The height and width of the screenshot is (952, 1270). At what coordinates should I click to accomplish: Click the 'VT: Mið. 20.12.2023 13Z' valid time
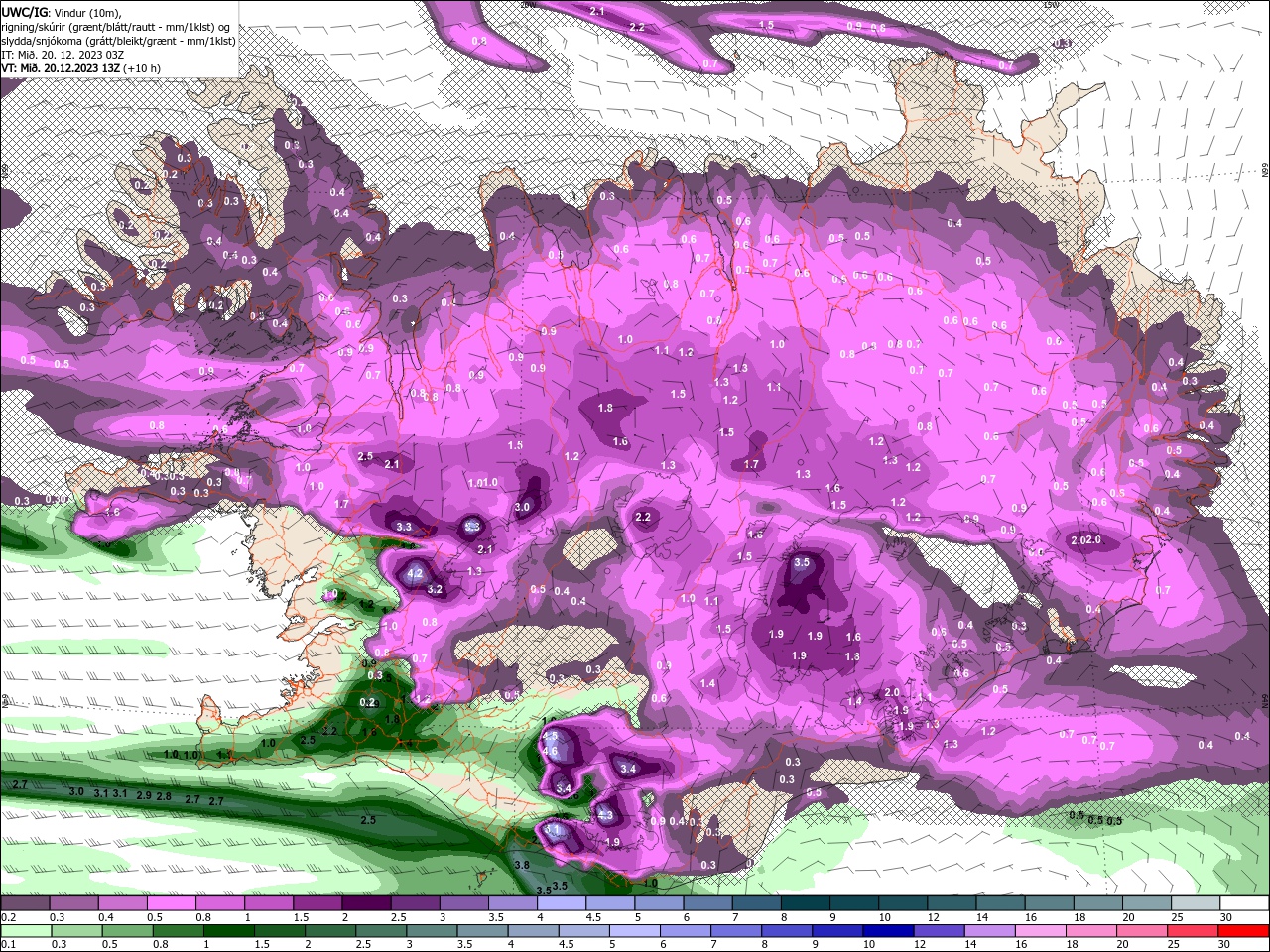coord(61,68)
